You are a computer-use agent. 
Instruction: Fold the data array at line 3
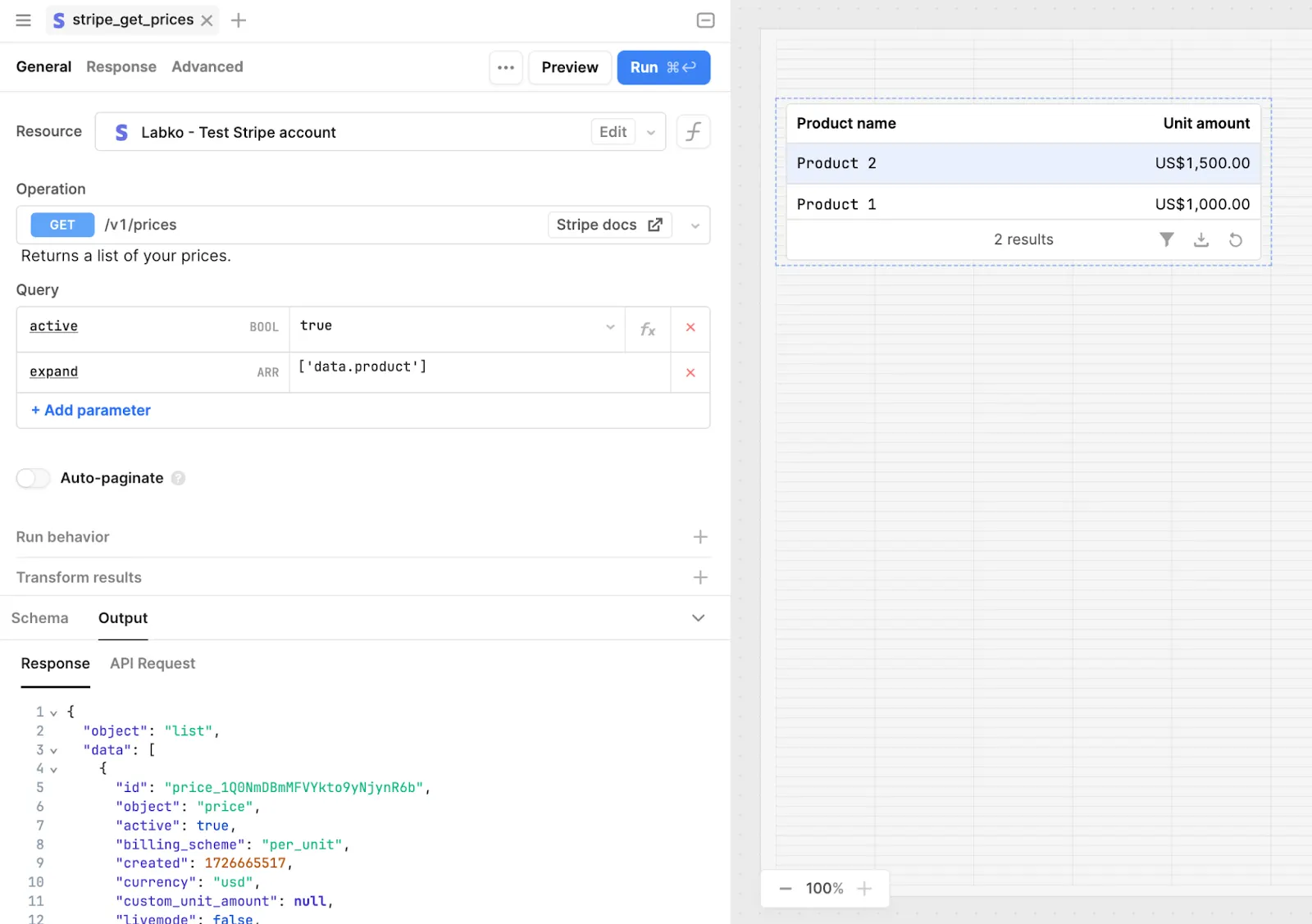tap(54, 750)
